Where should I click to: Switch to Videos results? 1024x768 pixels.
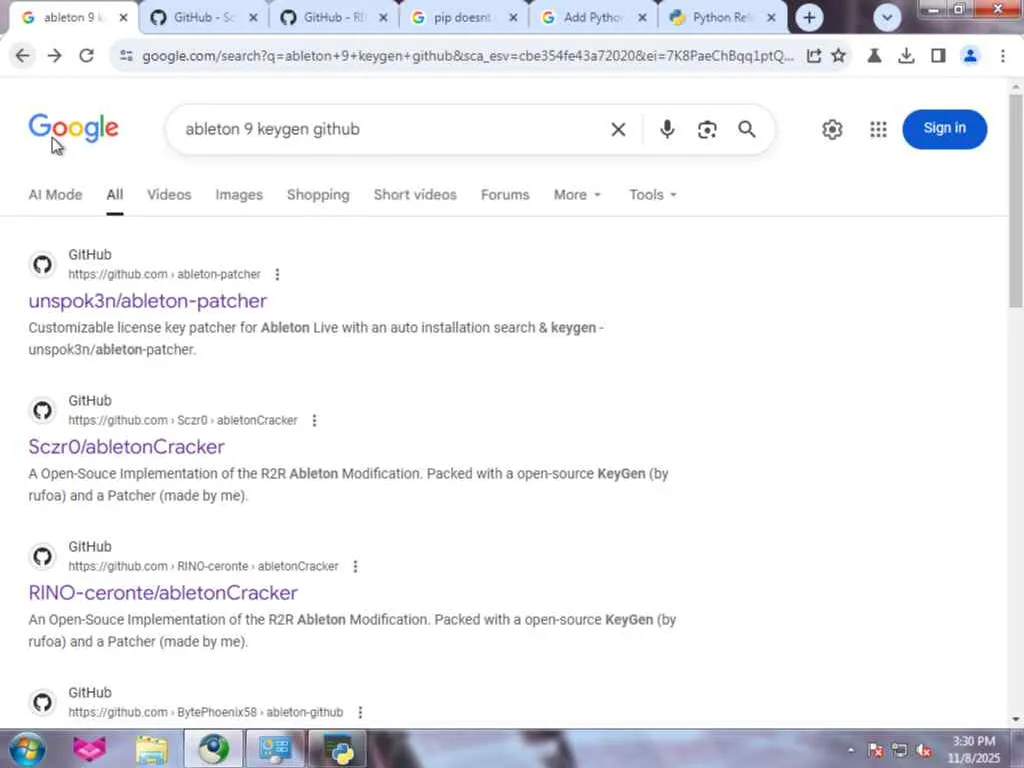coord(169,195)
